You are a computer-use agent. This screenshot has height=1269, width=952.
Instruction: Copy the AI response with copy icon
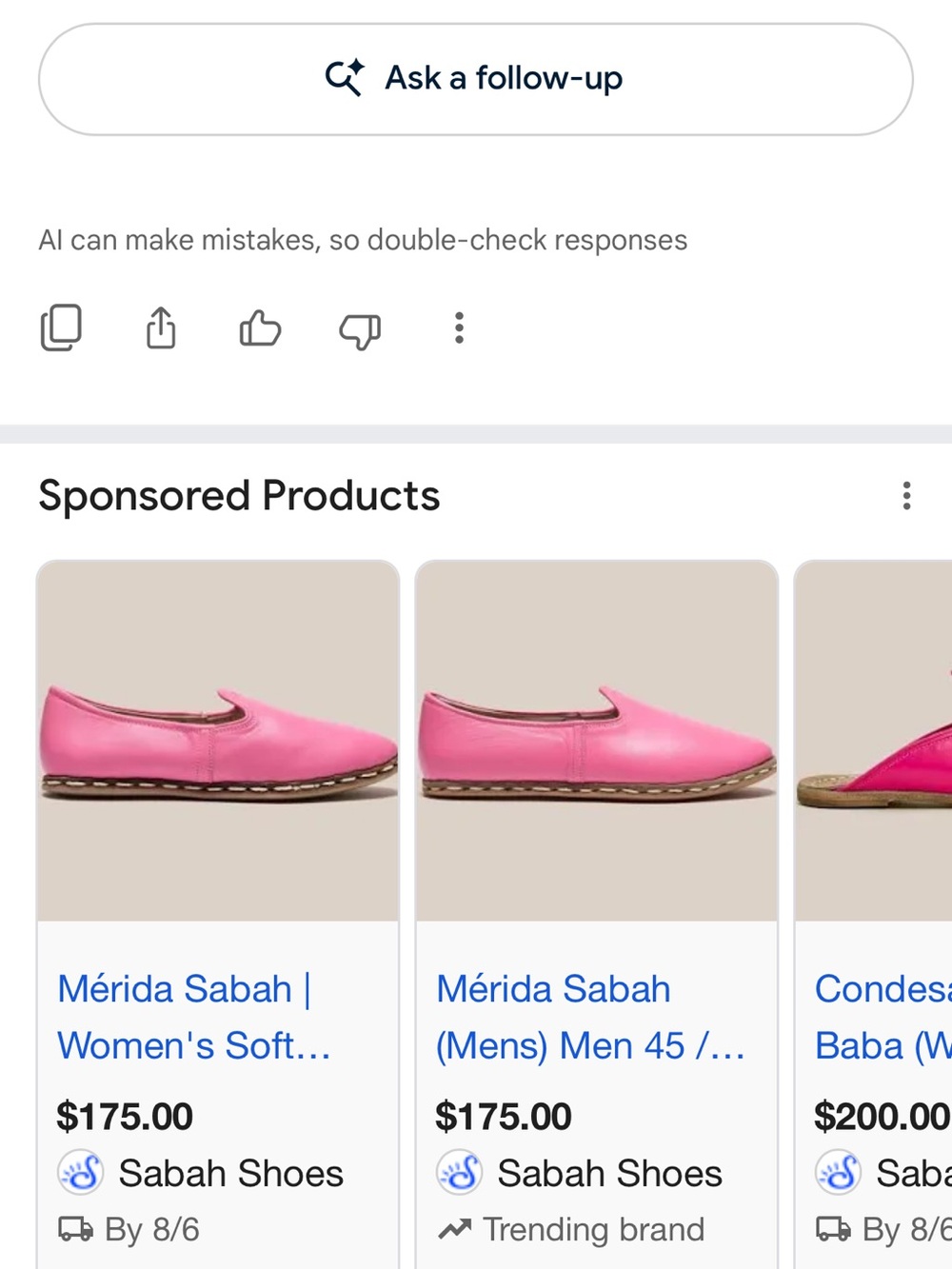(61, 327)
